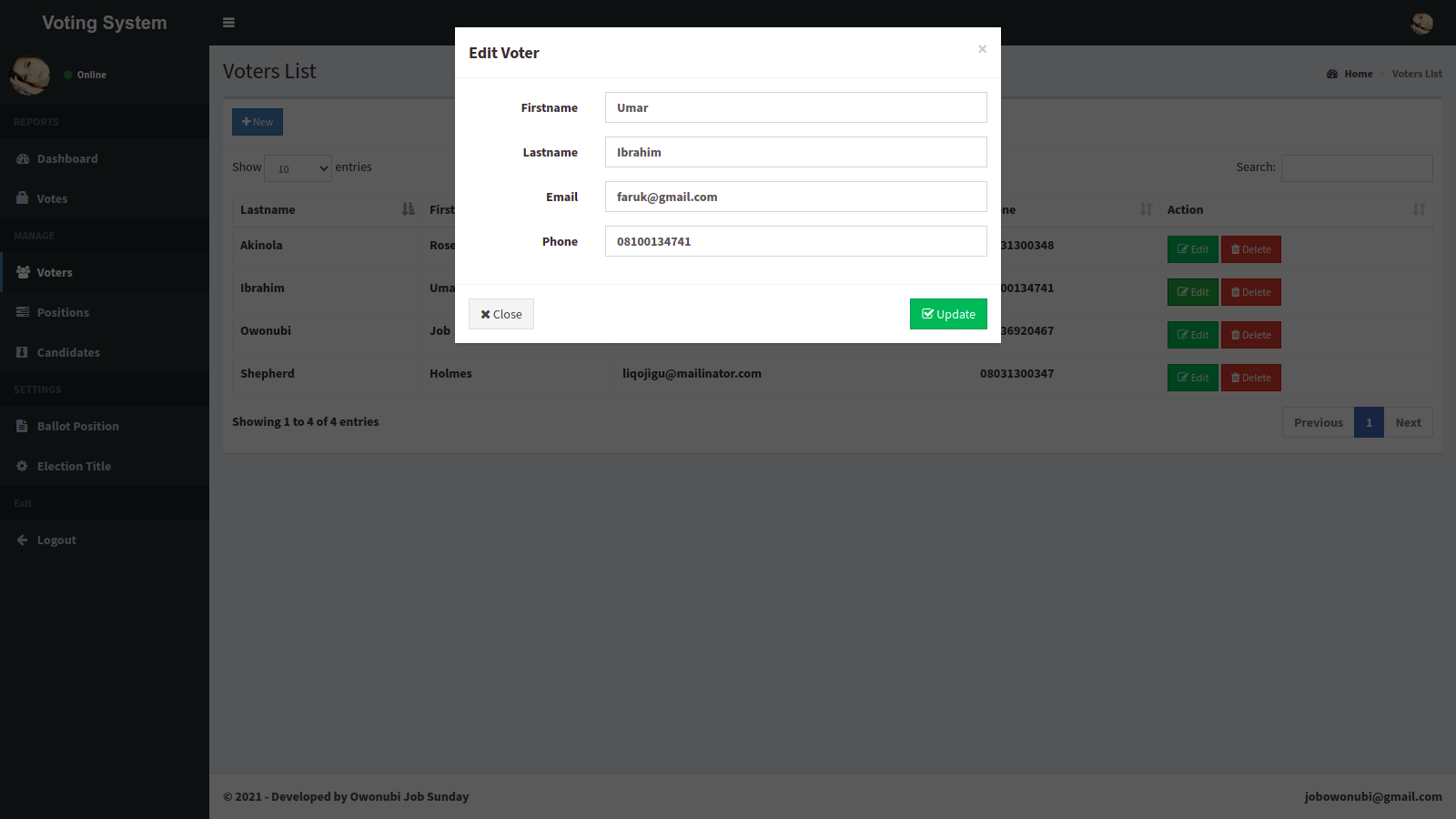Edit the Akinola voter row
This screenshot has height=819, width=1456.
(1193, 249)
